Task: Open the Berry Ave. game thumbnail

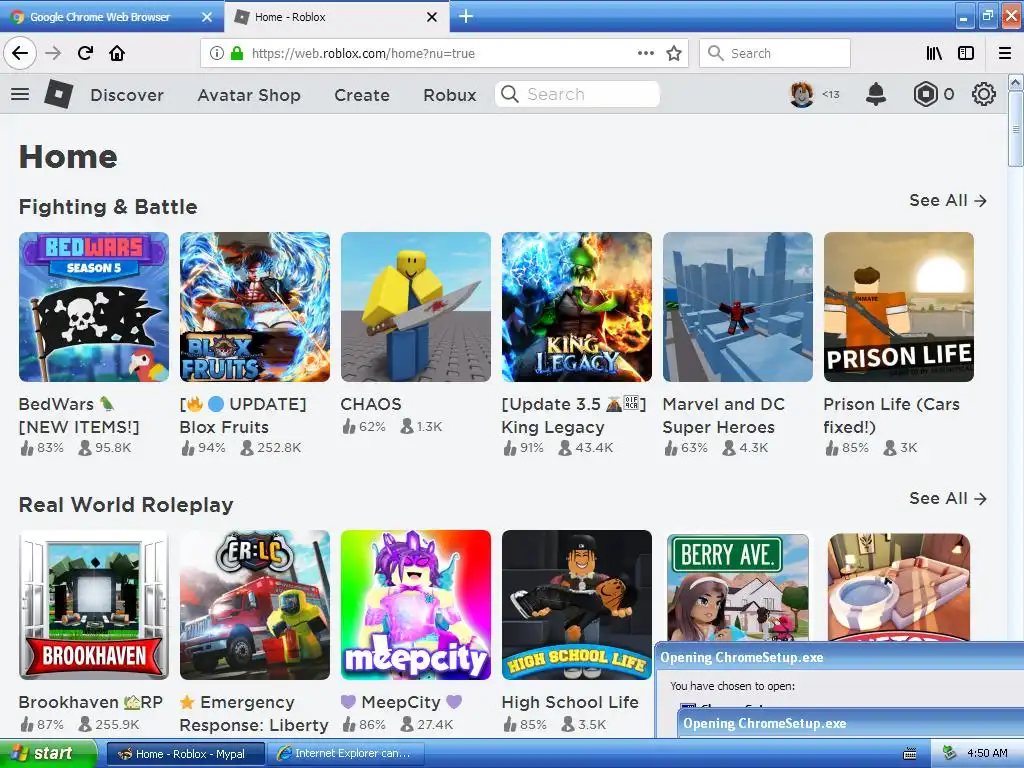Action: [x=737, y=588]
